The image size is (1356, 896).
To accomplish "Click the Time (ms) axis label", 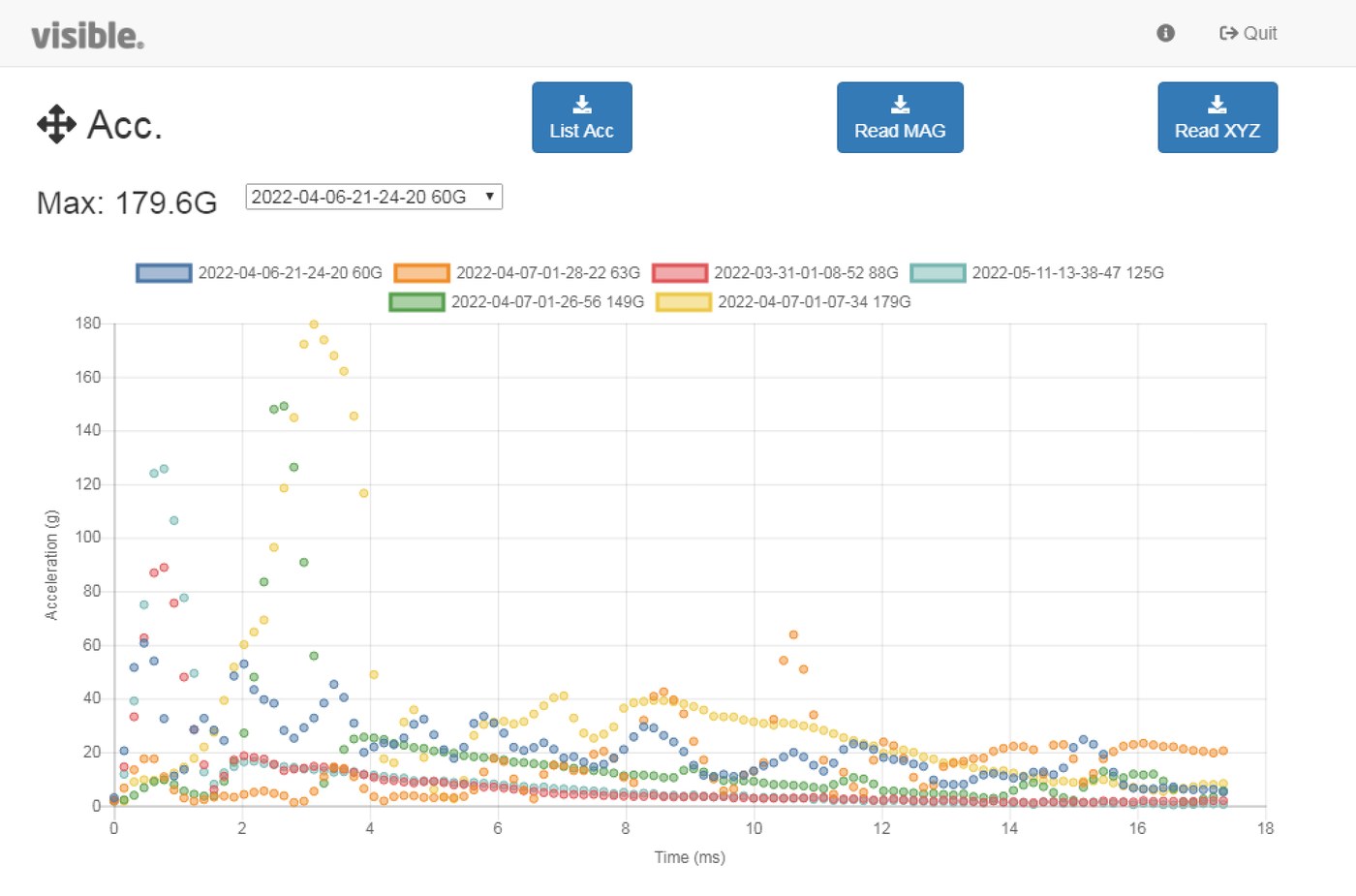I will (690, 857).
